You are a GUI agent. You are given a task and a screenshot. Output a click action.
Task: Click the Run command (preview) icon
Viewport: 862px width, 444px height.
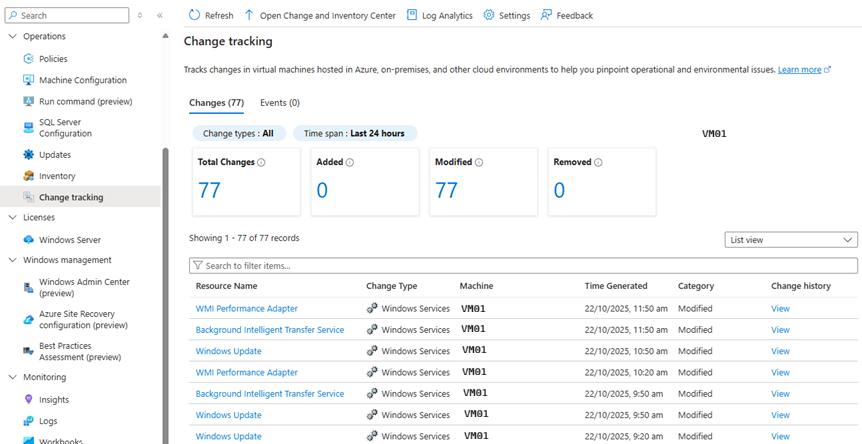pyautogui.click(x=29, y=102)
